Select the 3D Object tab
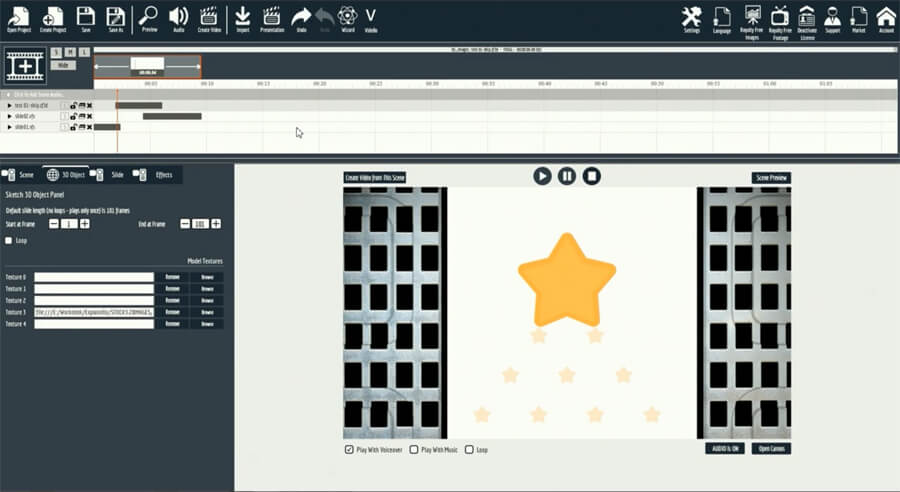This screenshot has width=900, height=492. (x=65, y=175)
